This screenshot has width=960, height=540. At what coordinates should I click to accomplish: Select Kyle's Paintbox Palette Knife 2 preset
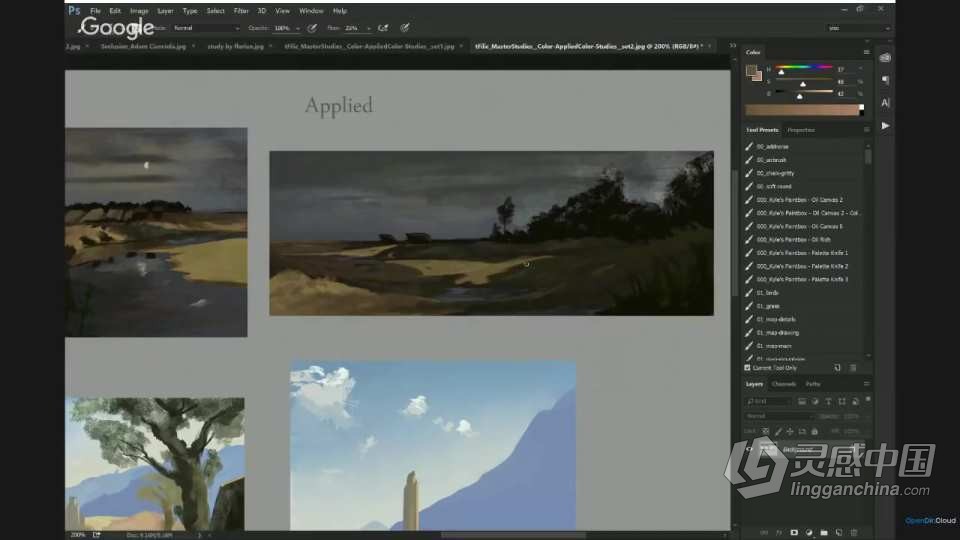click(803, 266)
